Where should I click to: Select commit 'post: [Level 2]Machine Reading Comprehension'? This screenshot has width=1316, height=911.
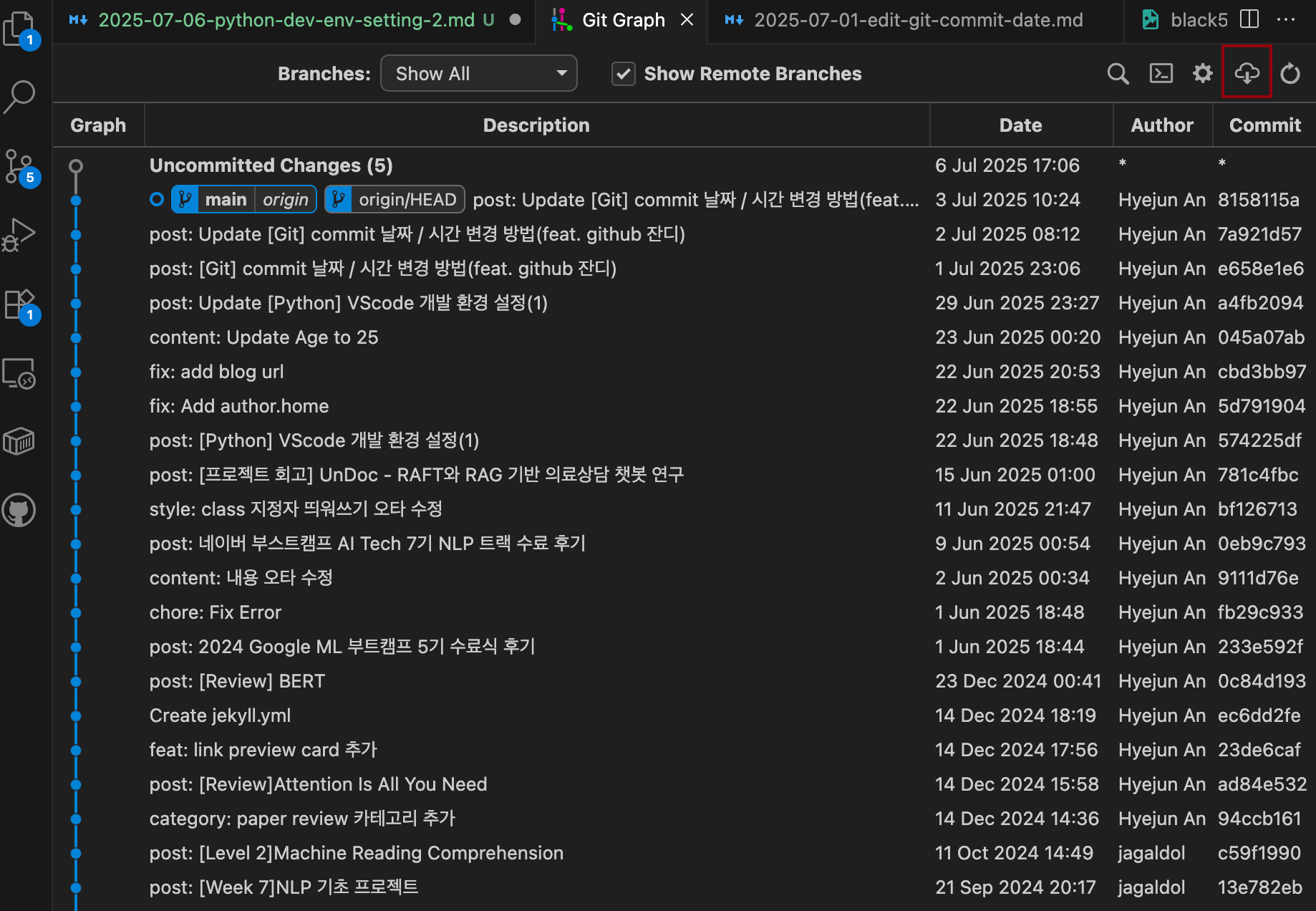point(684,853)
